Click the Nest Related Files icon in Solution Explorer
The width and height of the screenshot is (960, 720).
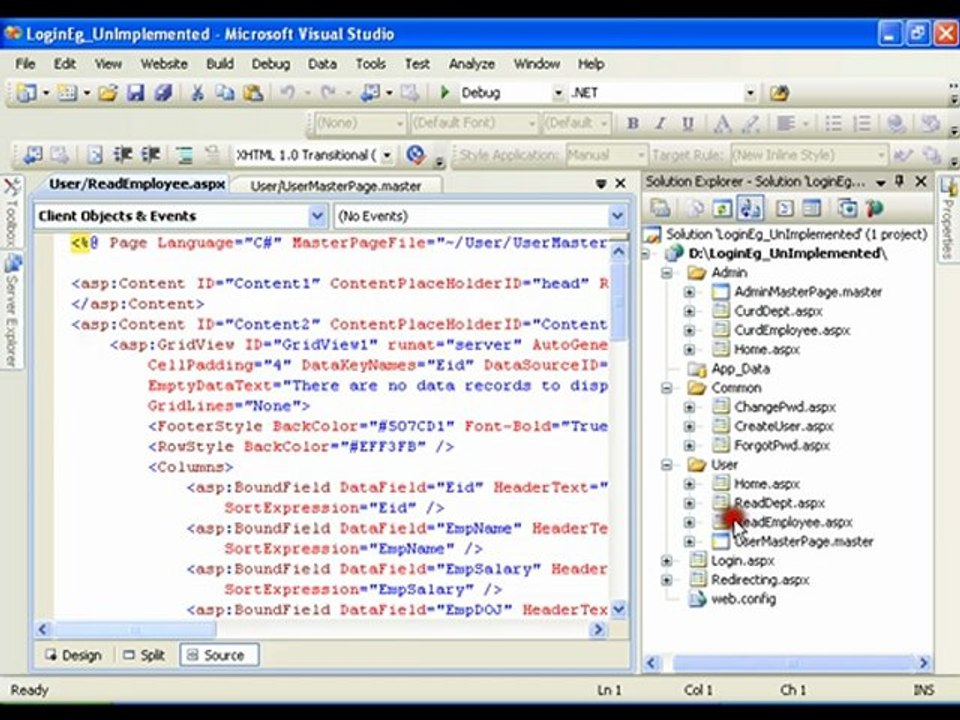click(751, 208)
